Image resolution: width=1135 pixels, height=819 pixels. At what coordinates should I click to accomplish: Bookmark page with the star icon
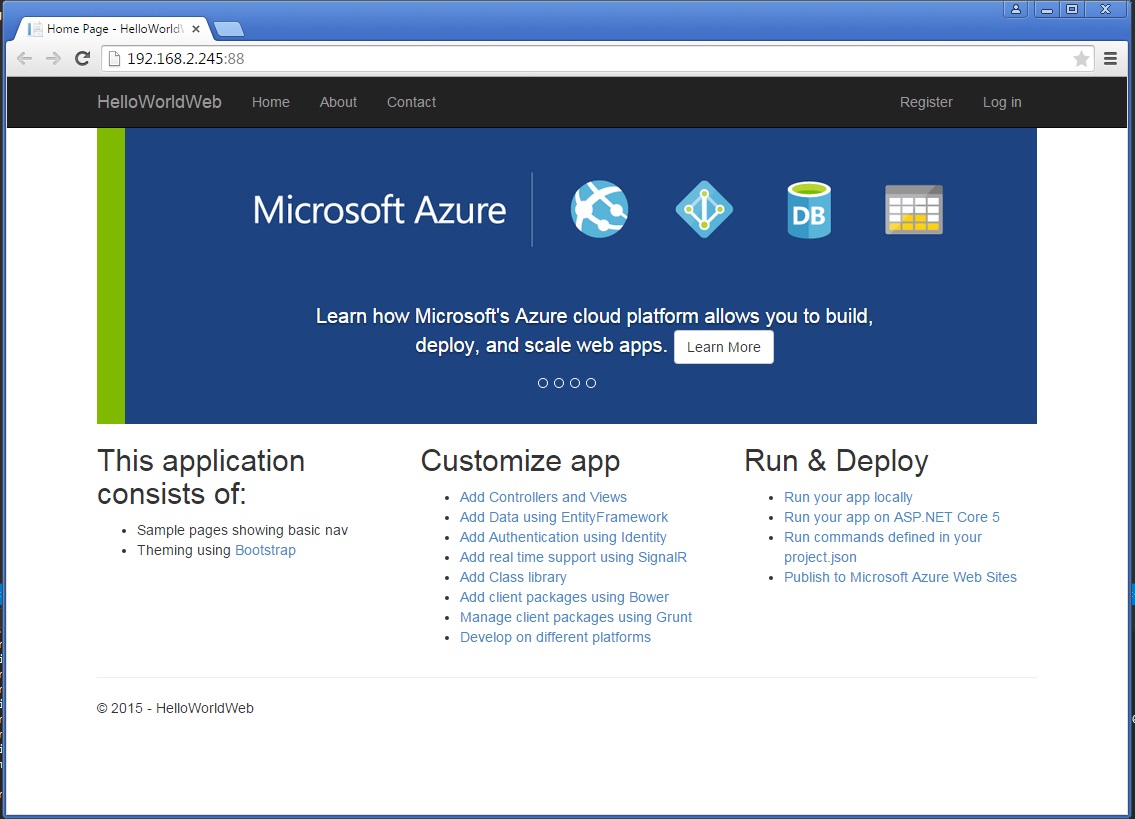point(1081,59)
